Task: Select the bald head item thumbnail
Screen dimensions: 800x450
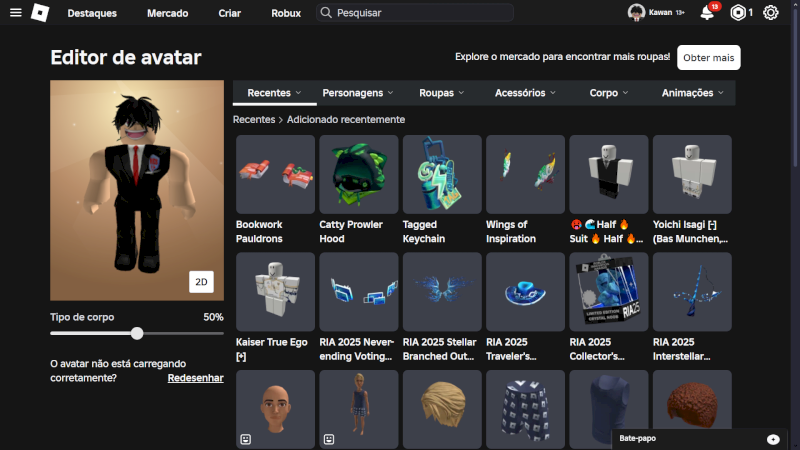Action: tap(275, 409)
